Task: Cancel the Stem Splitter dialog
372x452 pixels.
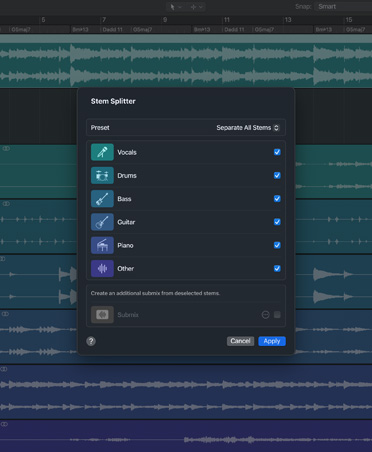Action: click(240, 341)
